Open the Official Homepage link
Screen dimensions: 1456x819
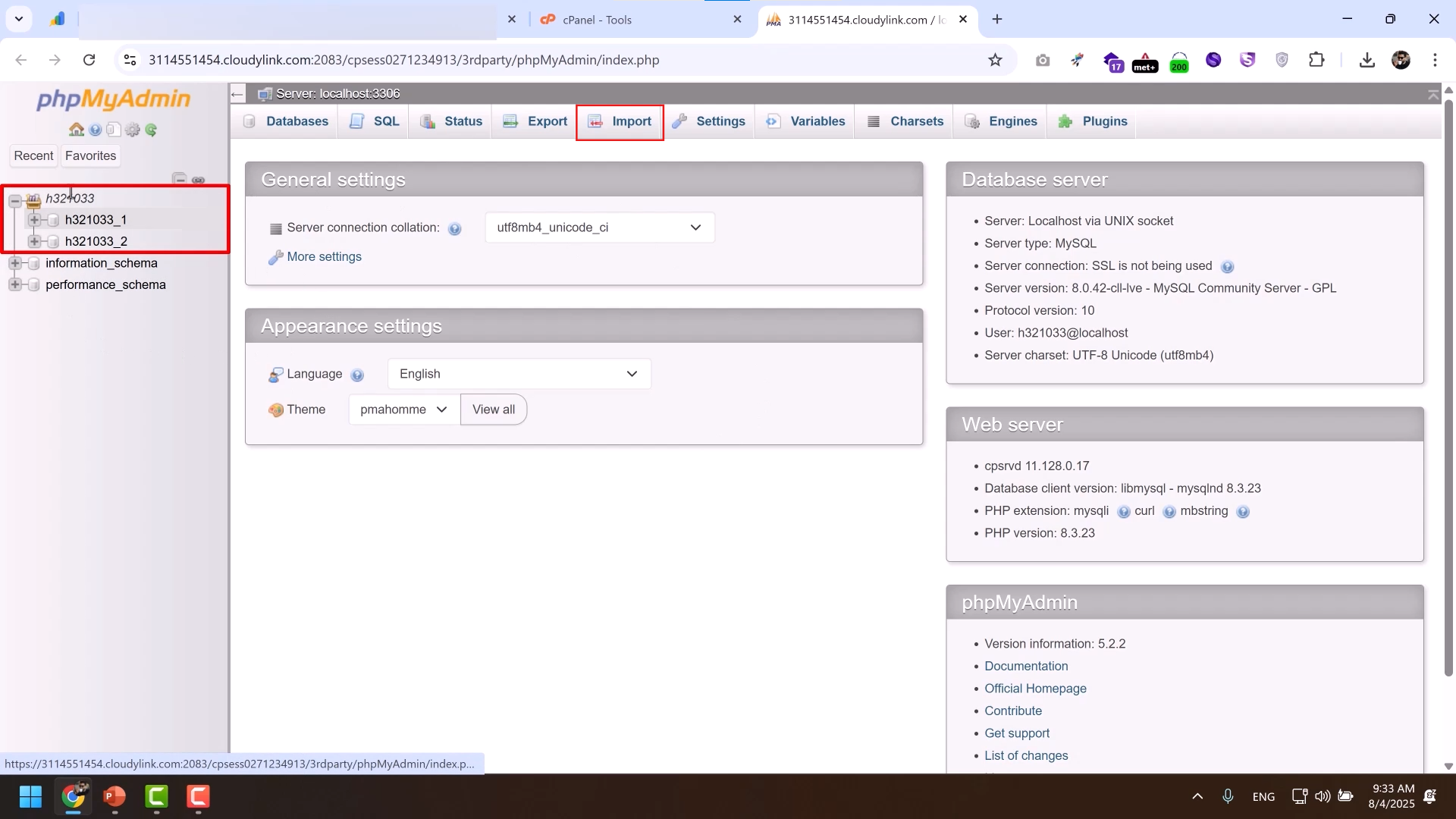pos(1035,689)
